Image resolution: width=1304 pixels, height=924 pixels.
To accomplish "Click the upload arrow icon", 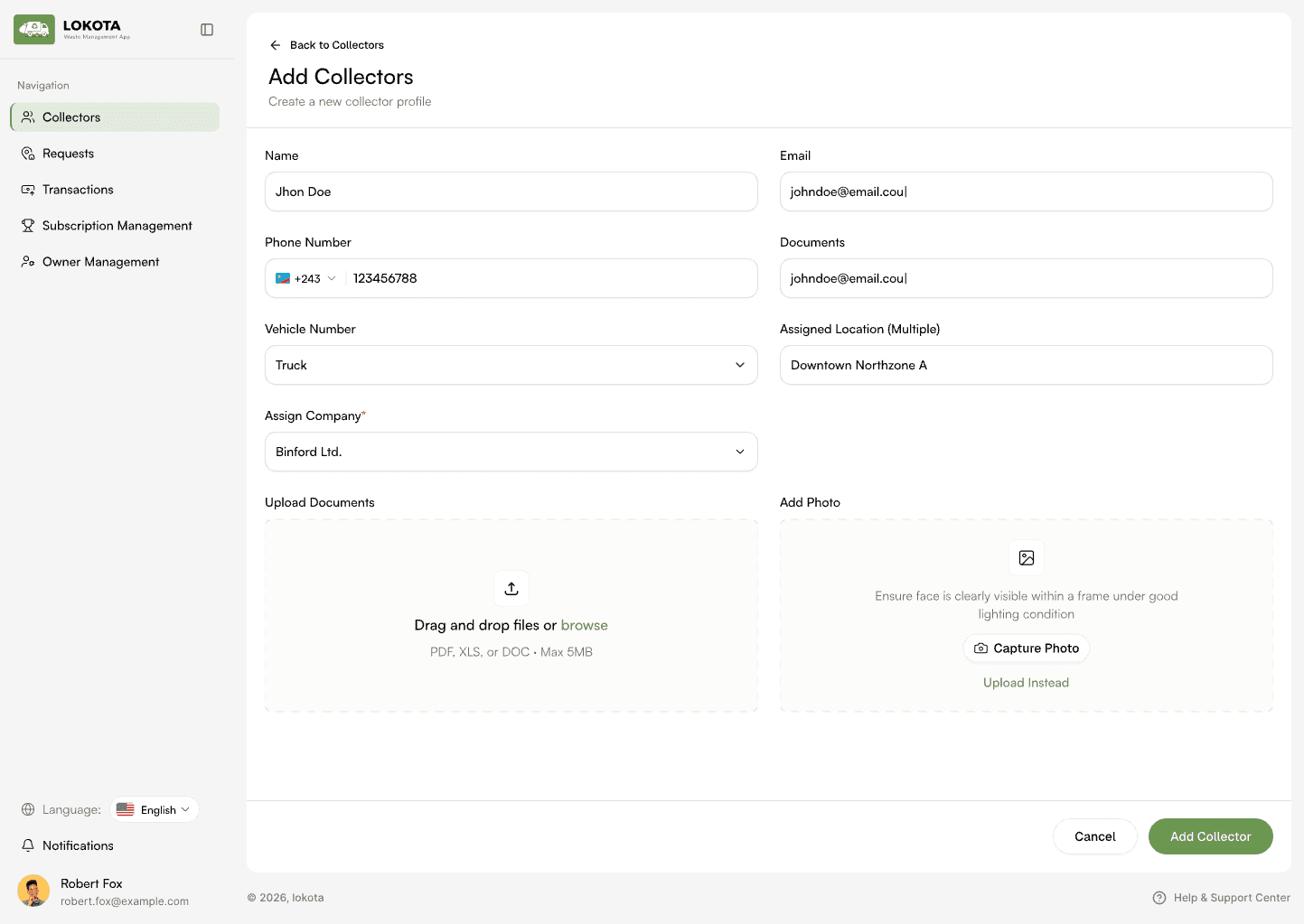I will point(511,589).
